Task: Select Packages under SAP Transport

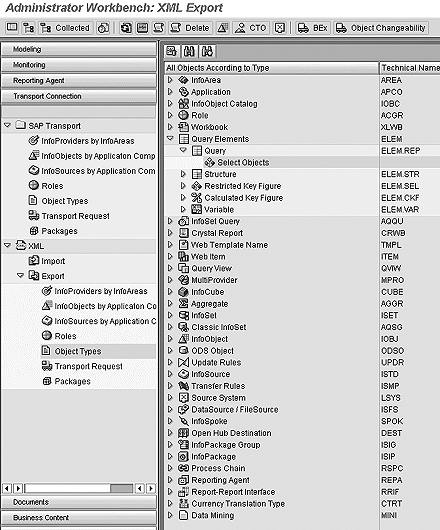Action: pos(59,231)
